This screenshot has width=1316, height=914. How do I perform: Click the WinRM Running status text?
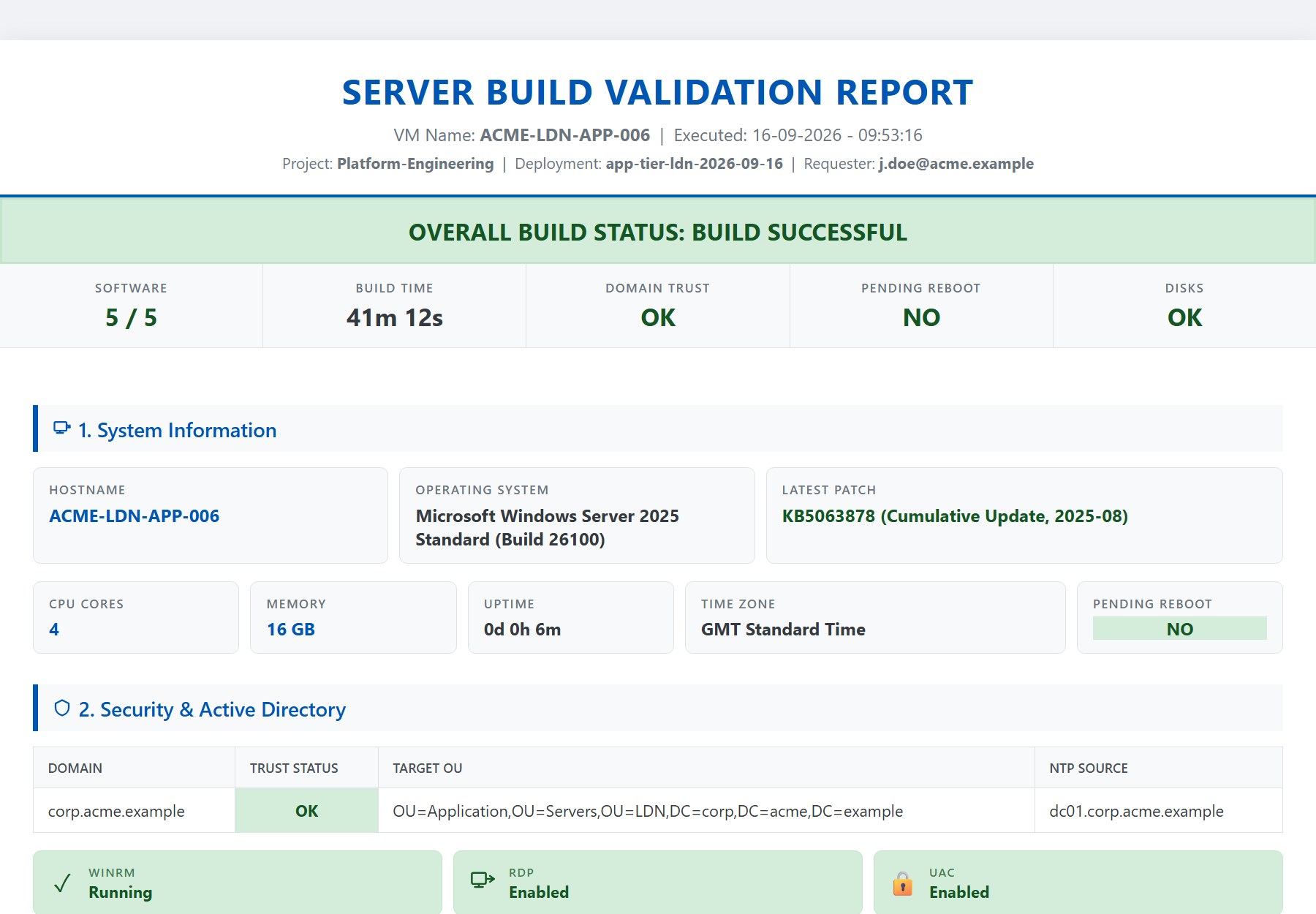coord(121,893)
